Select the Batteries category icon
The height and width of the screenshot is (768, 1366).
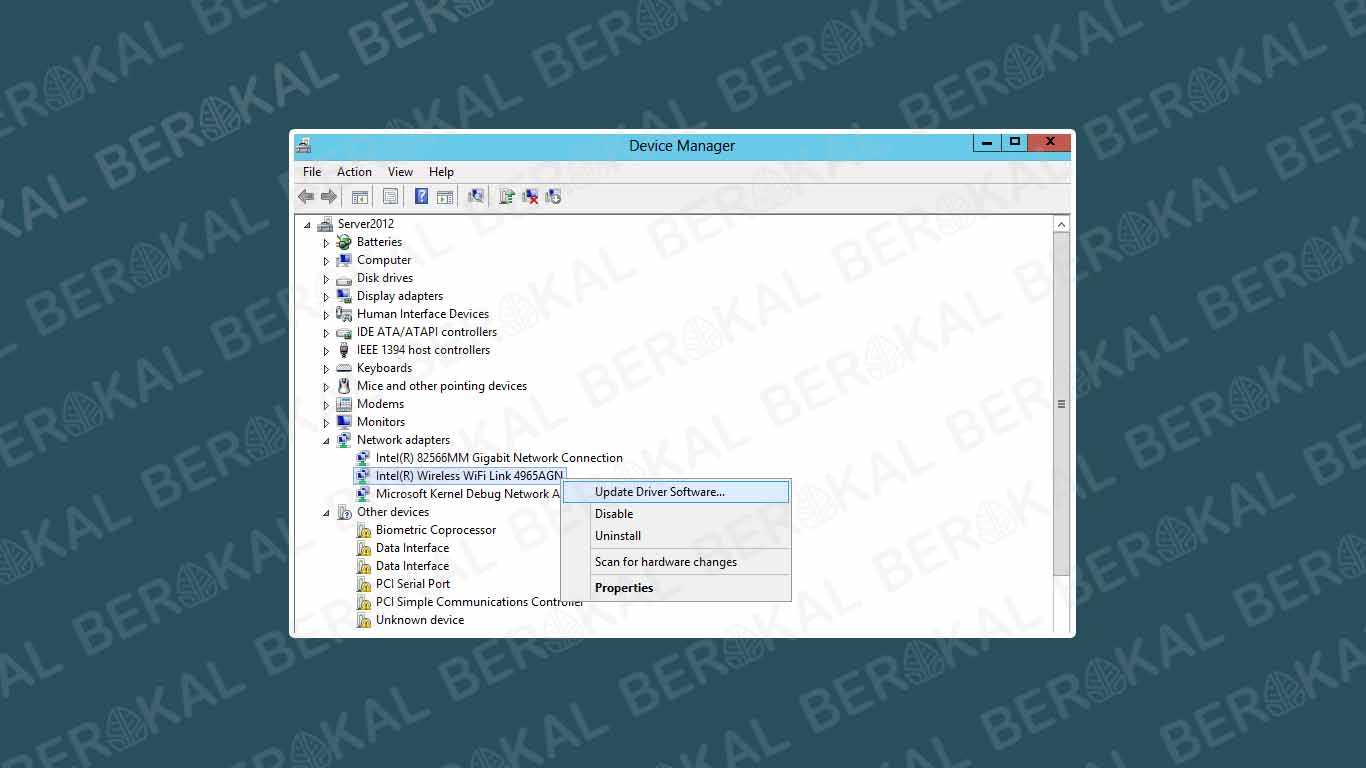(x=344, y=242)
